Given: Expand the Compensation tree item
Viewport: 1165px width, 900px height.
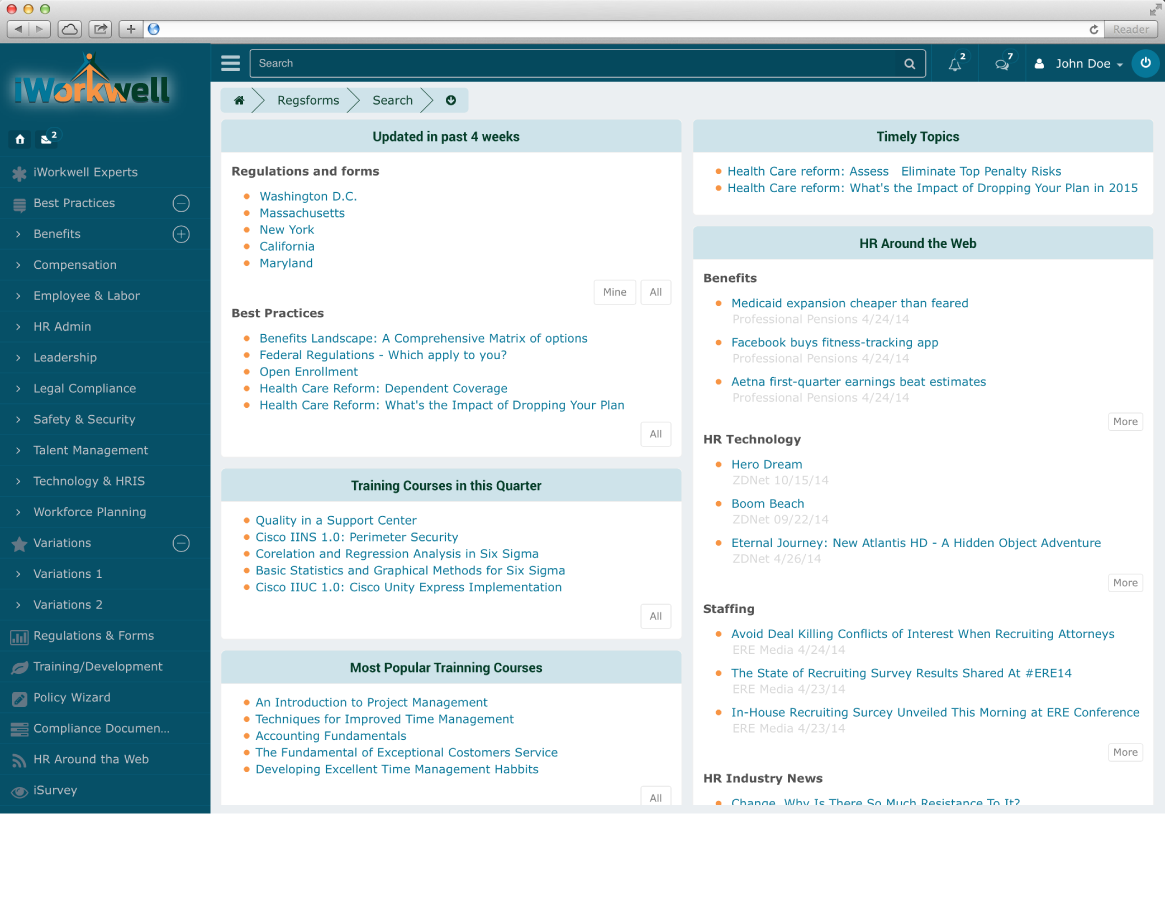Looking at the screenshot, I should point(19,265).
